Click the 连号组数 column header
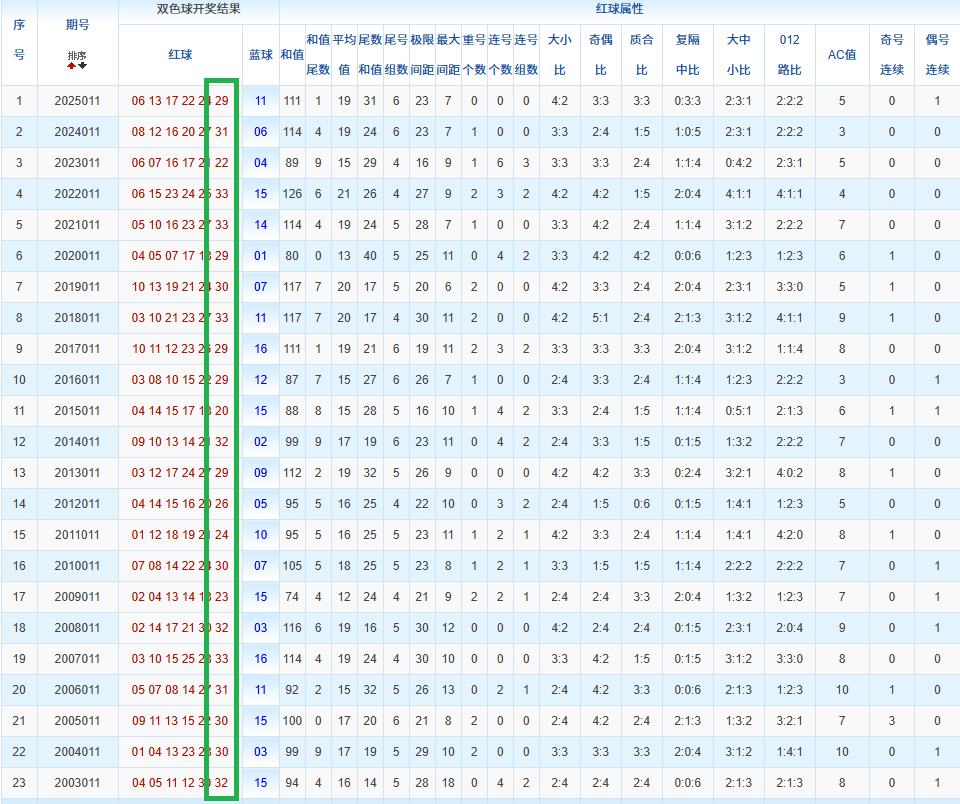This screenshot has width=960, height=804. pos(526,54)
